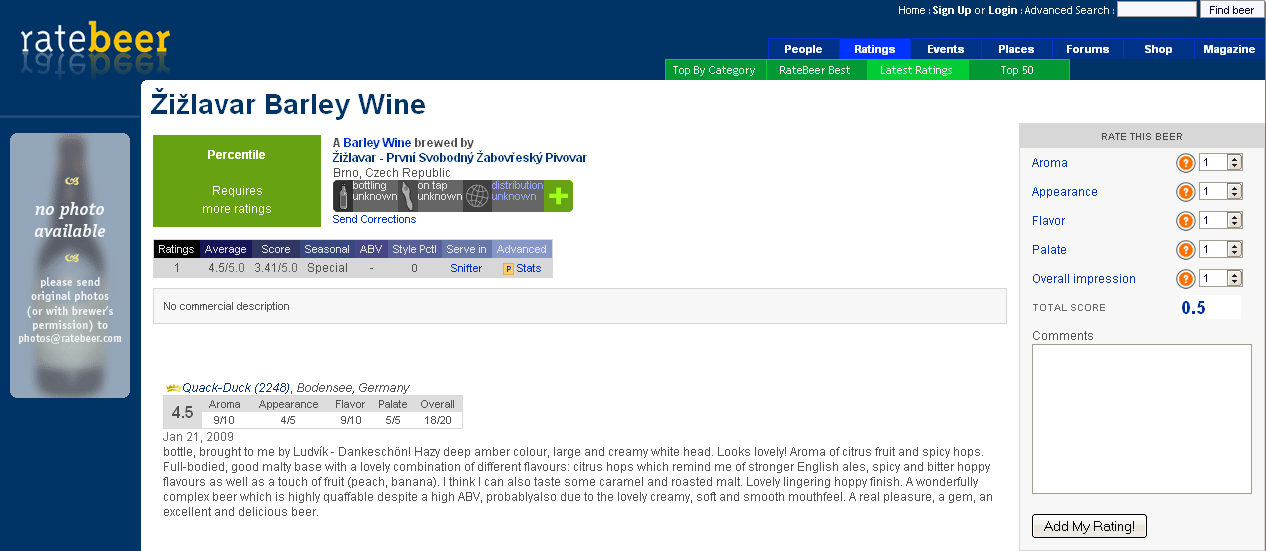Click the no photo available placeholder
The image size is (1266, 551).
click(x=70, y=265)
